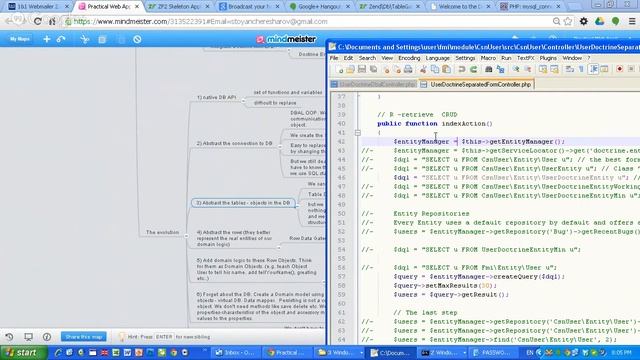Viewport: 640px width, 360px height.
Task: Click the EN language indicator in system tray
Action: pyautogui.click(x=530, y=353)
